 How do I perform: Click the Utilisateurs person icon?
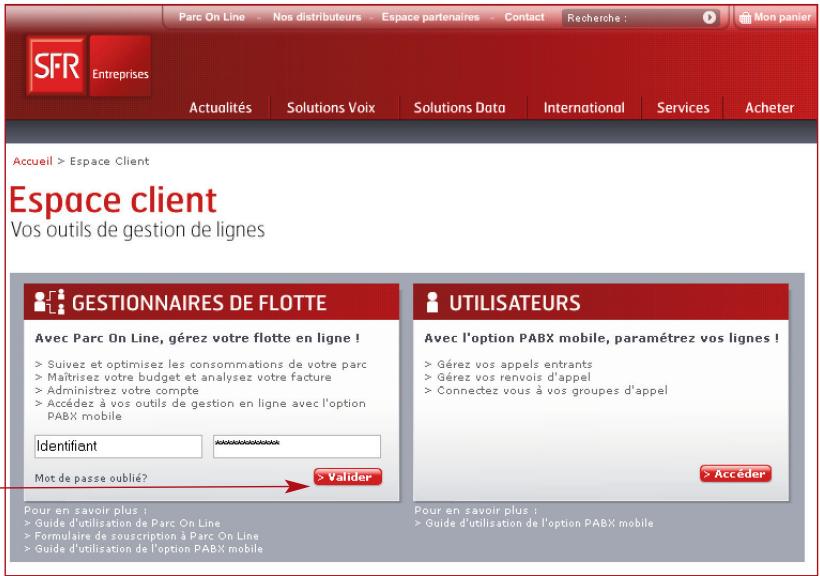(x=432, y=302)
